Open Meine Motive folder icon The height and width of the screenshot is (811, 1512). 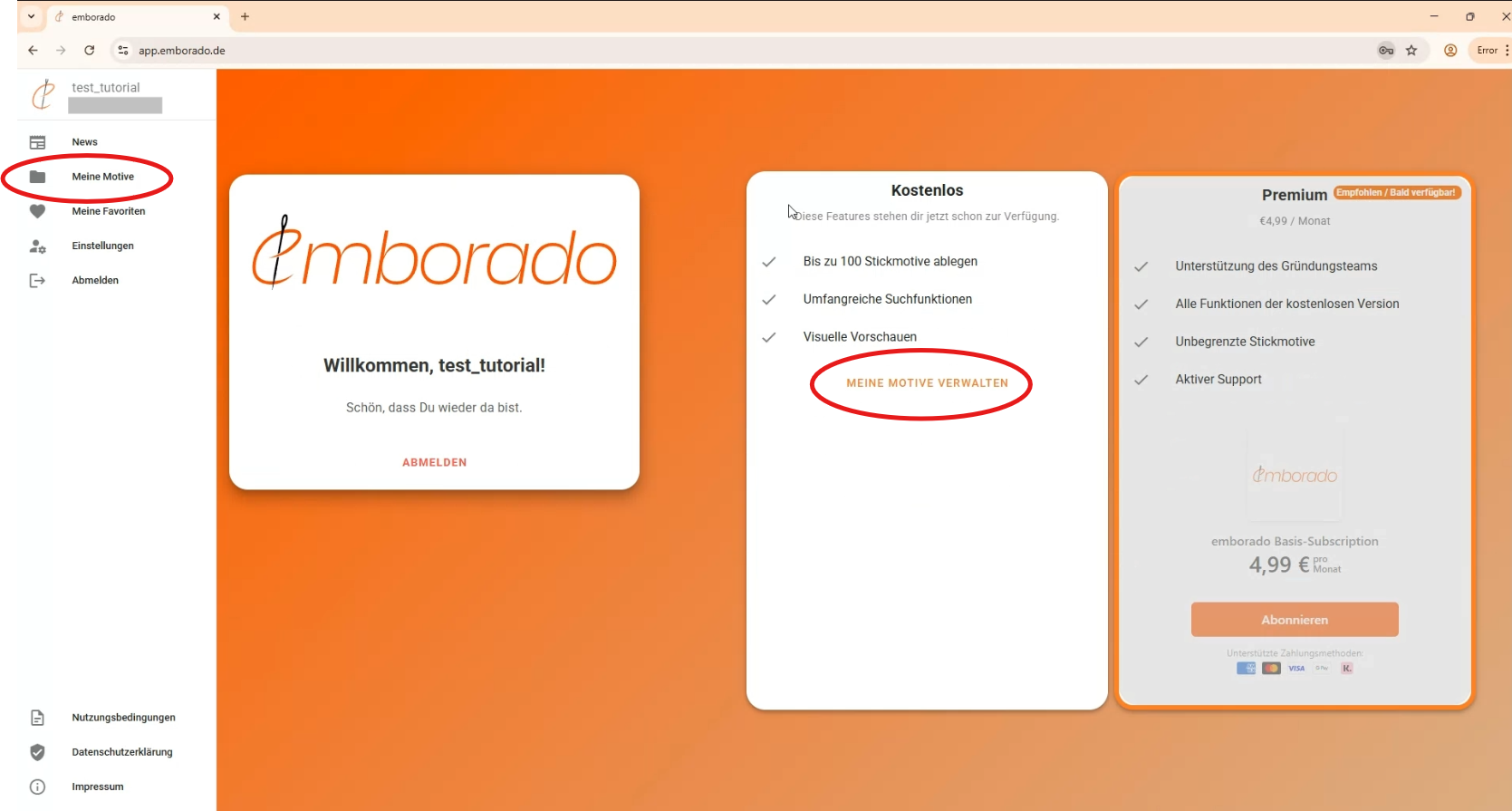pyautogui.click(x=37, y=177)
